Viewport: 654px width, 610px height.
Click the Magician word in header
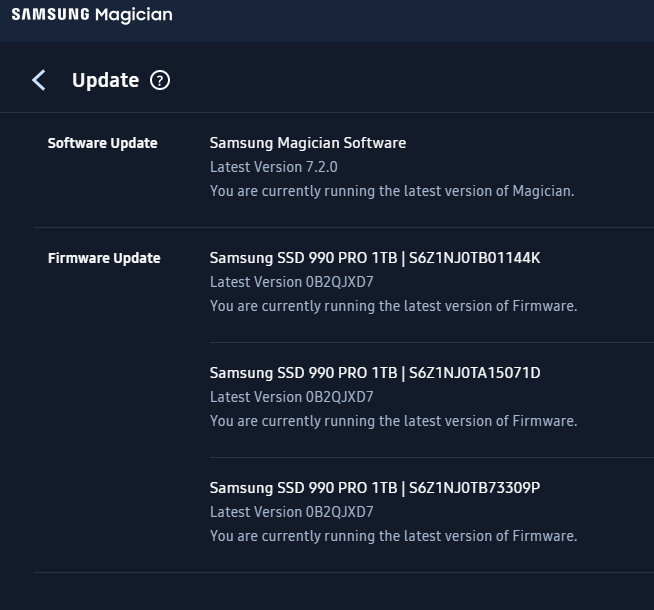pyautogui.click(x=133, y=15)
